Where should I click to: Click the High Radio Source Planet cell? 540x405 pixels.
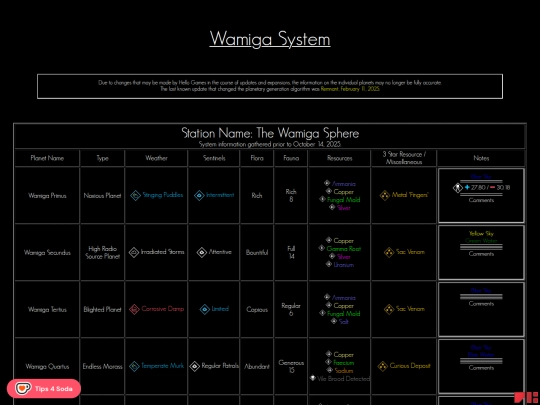point(102,252)
